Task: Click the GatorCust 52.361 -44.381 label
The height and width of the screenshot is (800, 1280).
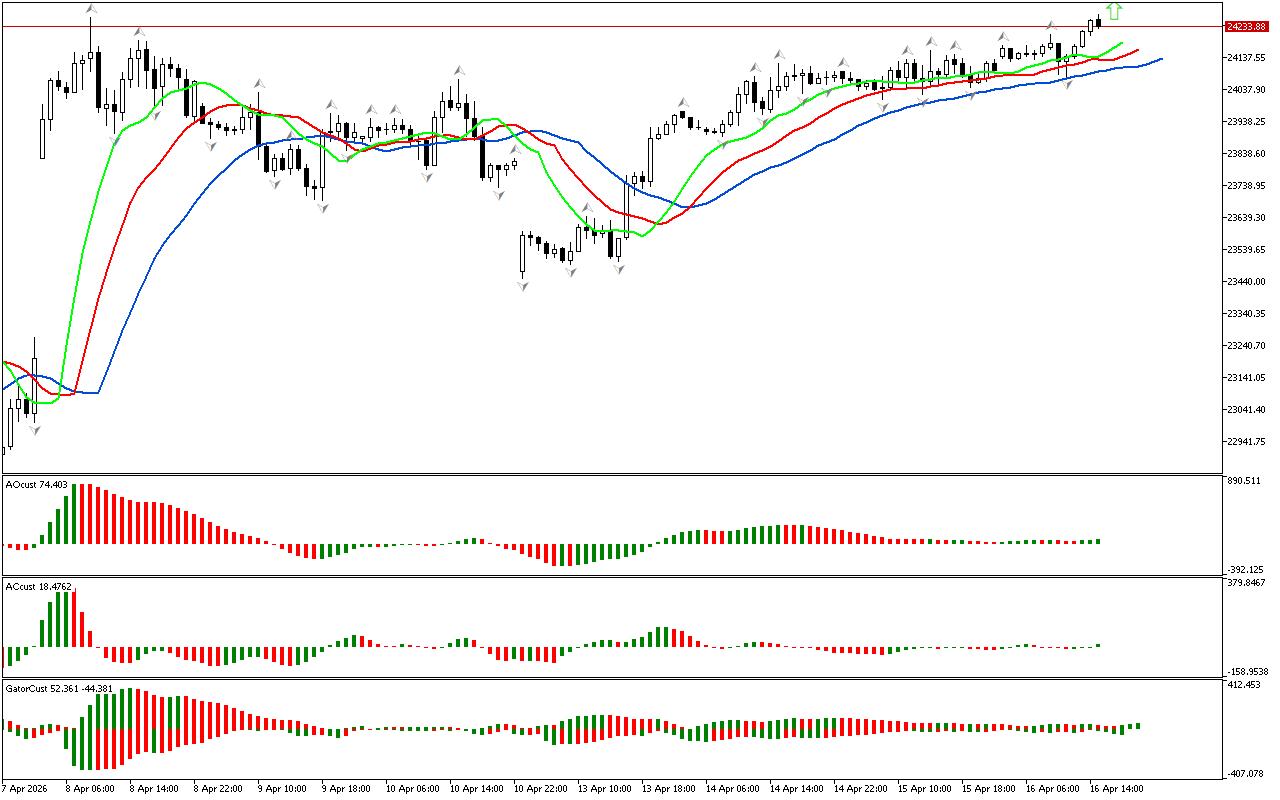Action: click(59, 689)
